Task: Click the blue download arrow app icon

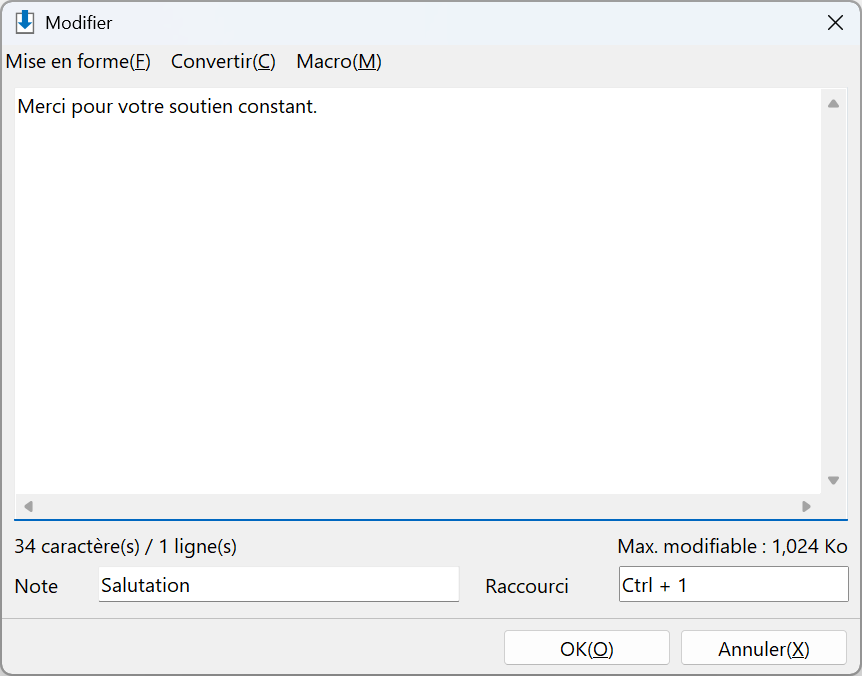Action: click(x=24, y=23)
